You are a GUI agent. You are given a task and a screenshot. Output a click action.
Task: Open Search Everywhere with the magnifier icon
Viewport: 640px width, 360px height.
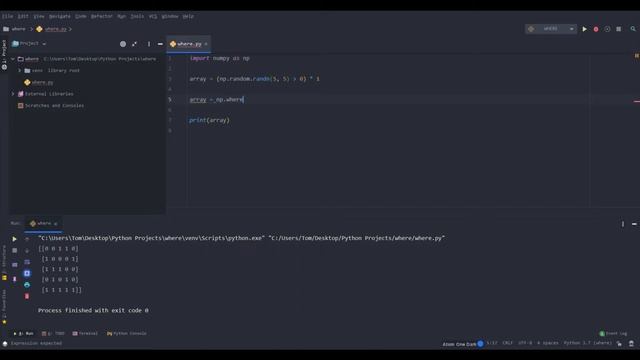point(633,29)
